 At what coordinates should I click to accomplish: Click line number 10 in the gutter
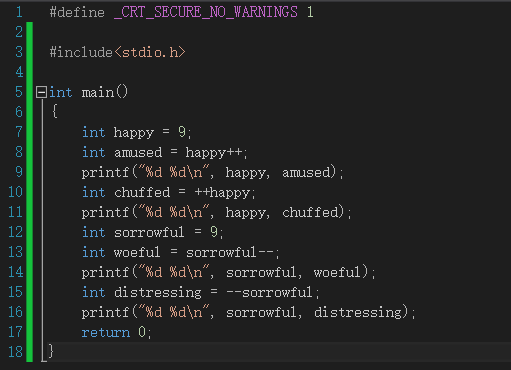pos(15,192)
